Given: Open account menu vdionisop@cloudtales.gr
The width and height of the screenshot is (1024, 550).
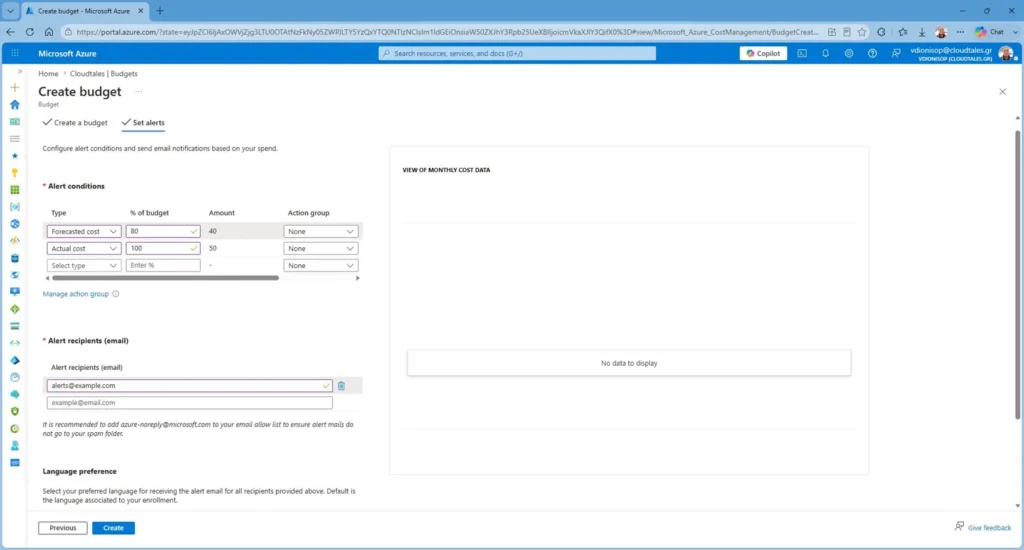Looking at the screenshot, I should 963,54.
